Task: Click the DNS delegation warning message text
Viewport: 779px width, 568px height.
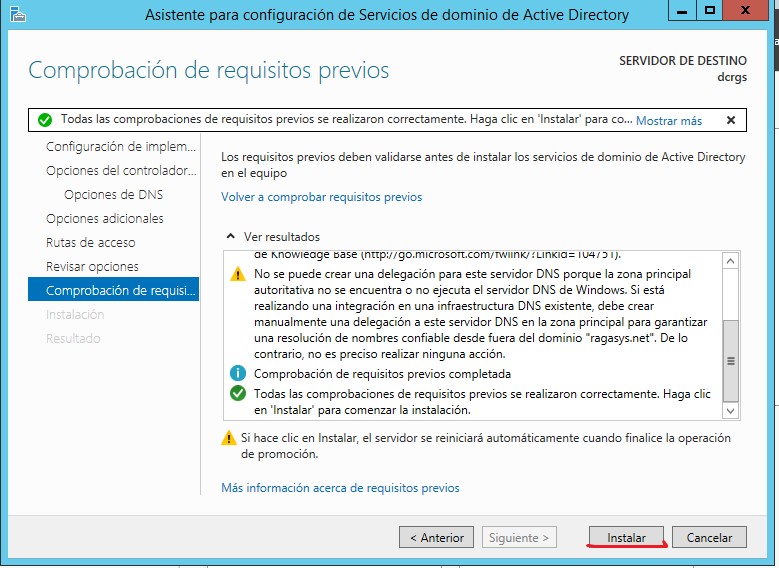Action: click(480, 314)
